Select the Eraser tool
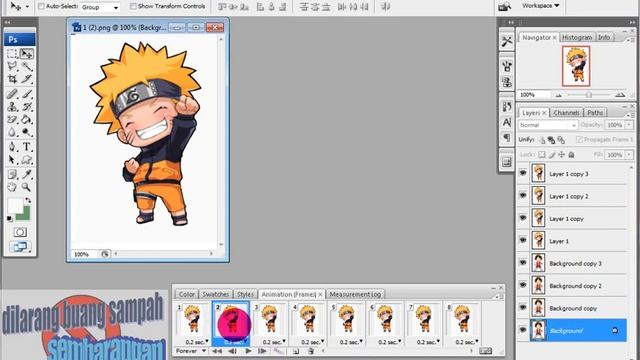Viewport: 640px width, 360px height. coord(12,120)
